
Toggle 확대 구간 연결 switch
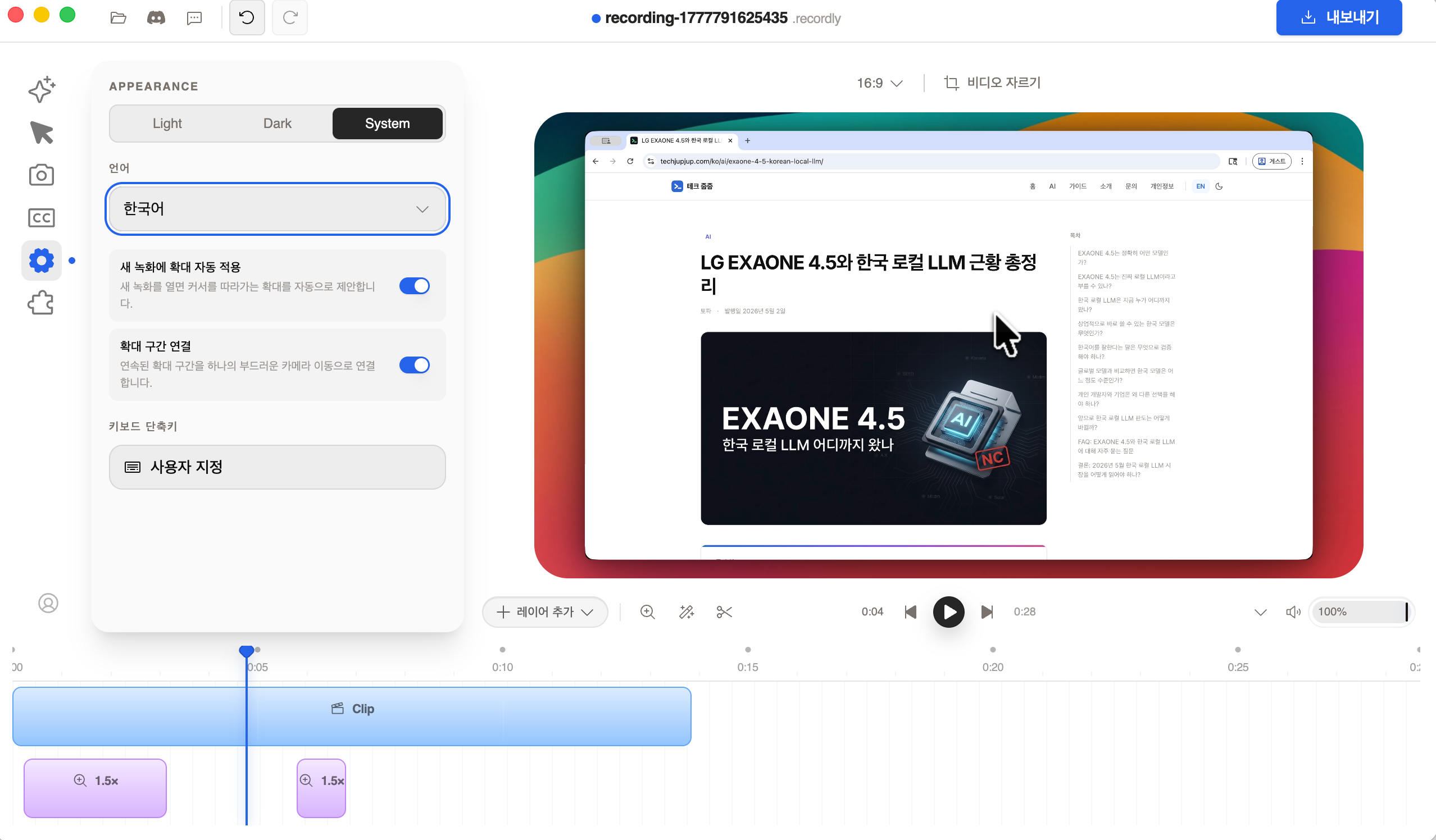(414, 365)
